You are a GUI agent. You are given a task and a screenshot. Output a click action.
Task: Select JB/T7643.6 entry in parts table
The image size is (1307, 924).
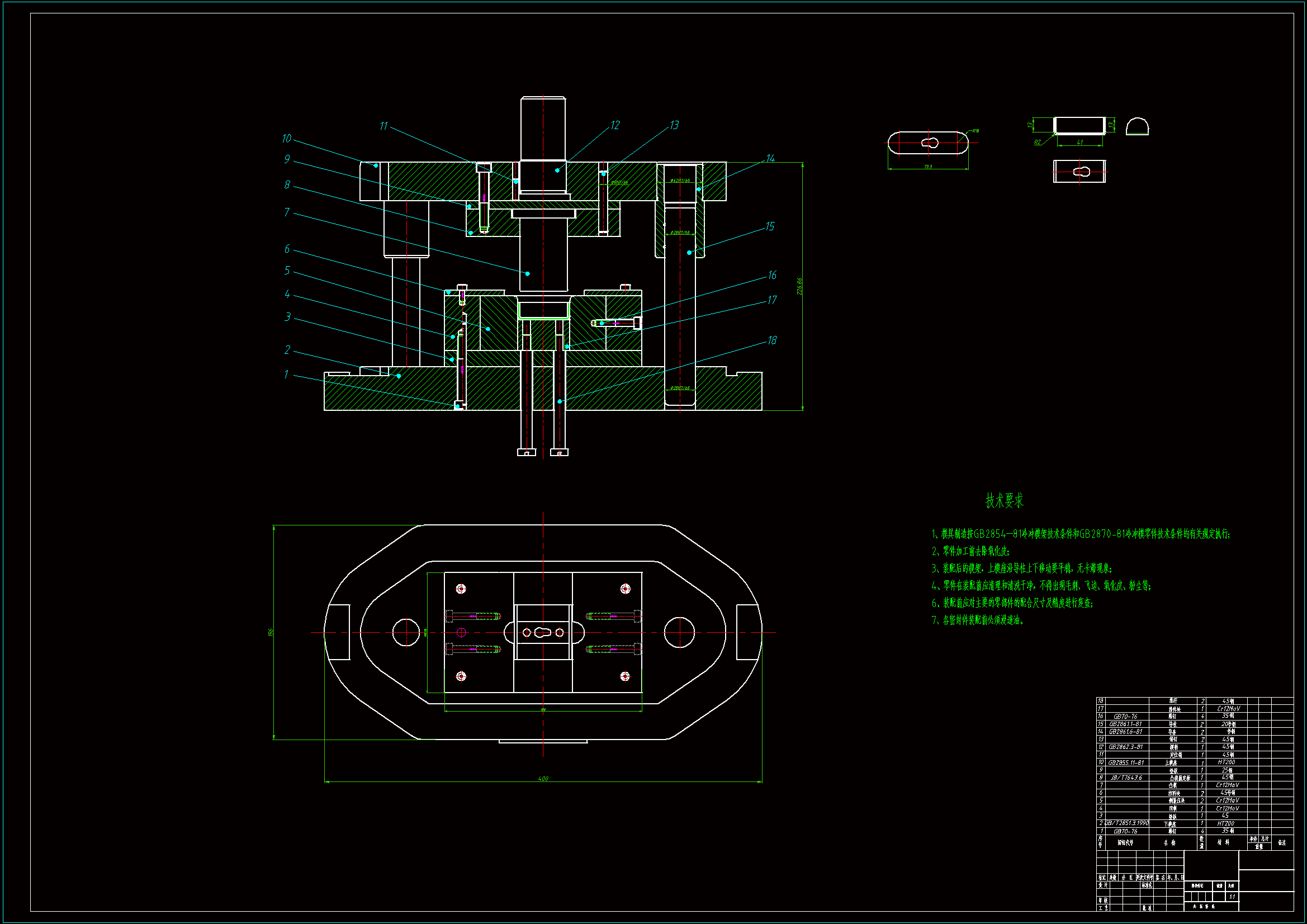(x=1125, y=778)
